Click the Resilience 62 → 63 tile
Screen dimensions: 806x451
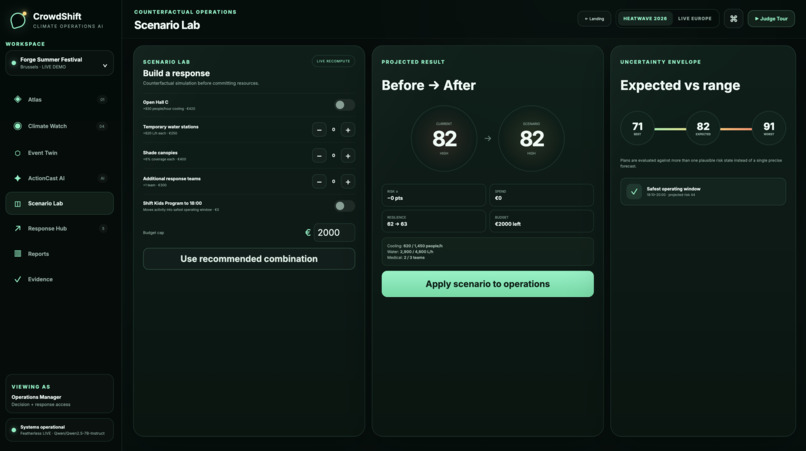(433, 221)
